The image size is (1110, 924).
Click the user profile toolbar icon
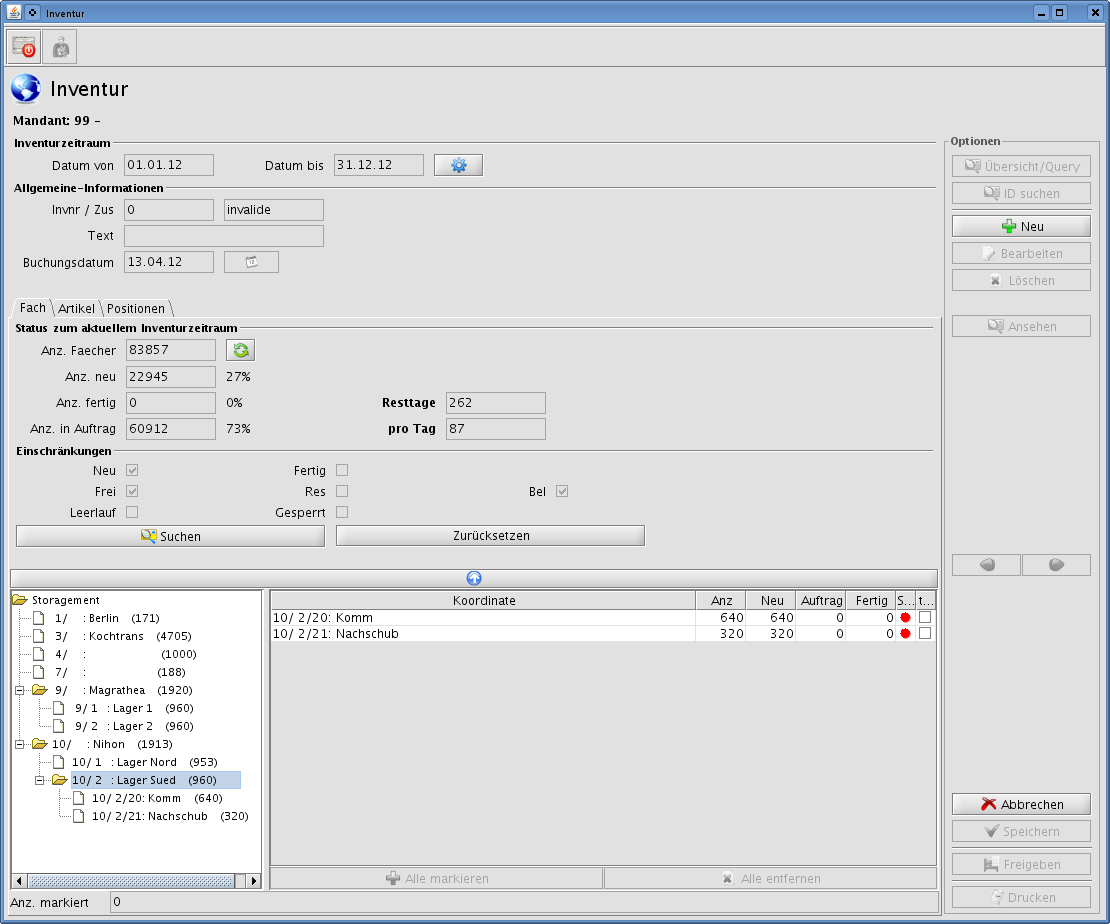pyautogui.click(x=60, y=47)
